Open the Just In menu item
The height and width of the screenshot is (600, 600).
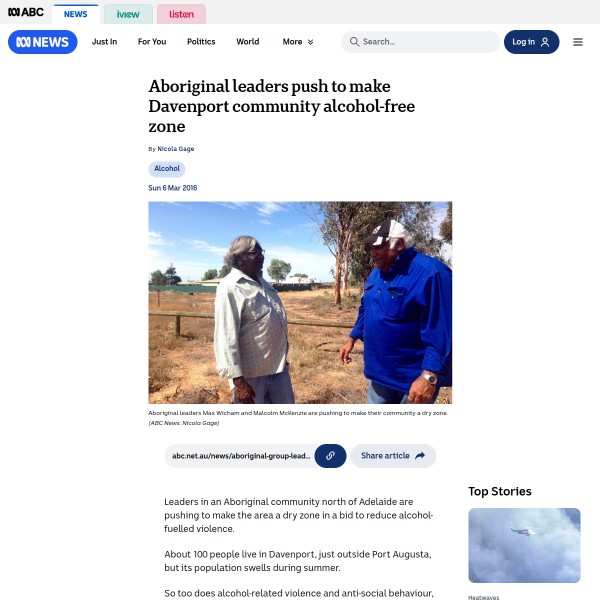(104, 42)
